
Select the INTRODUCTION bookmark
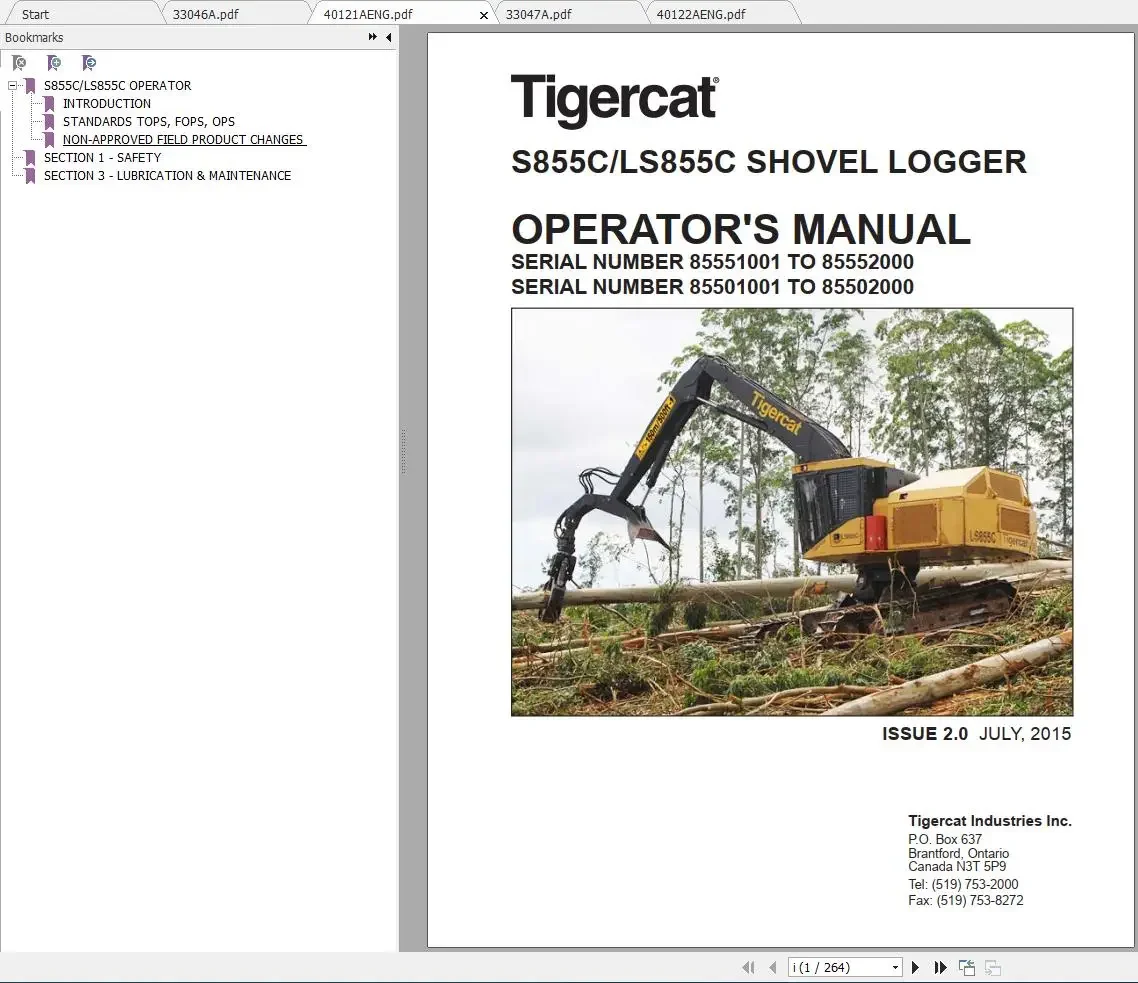(107, 103)
